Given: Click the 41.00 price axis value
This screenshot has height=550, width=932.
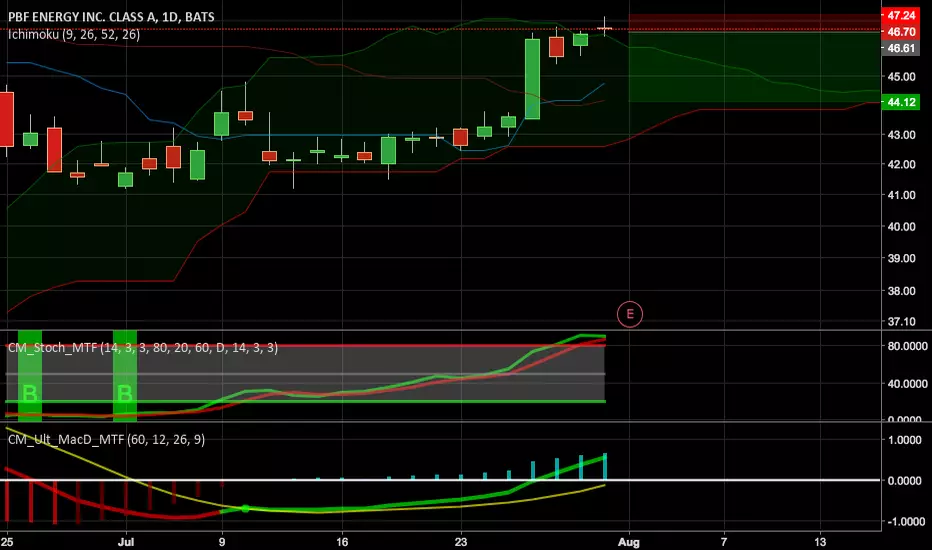Looking at the screenshot, I should [x=901, y=195].
